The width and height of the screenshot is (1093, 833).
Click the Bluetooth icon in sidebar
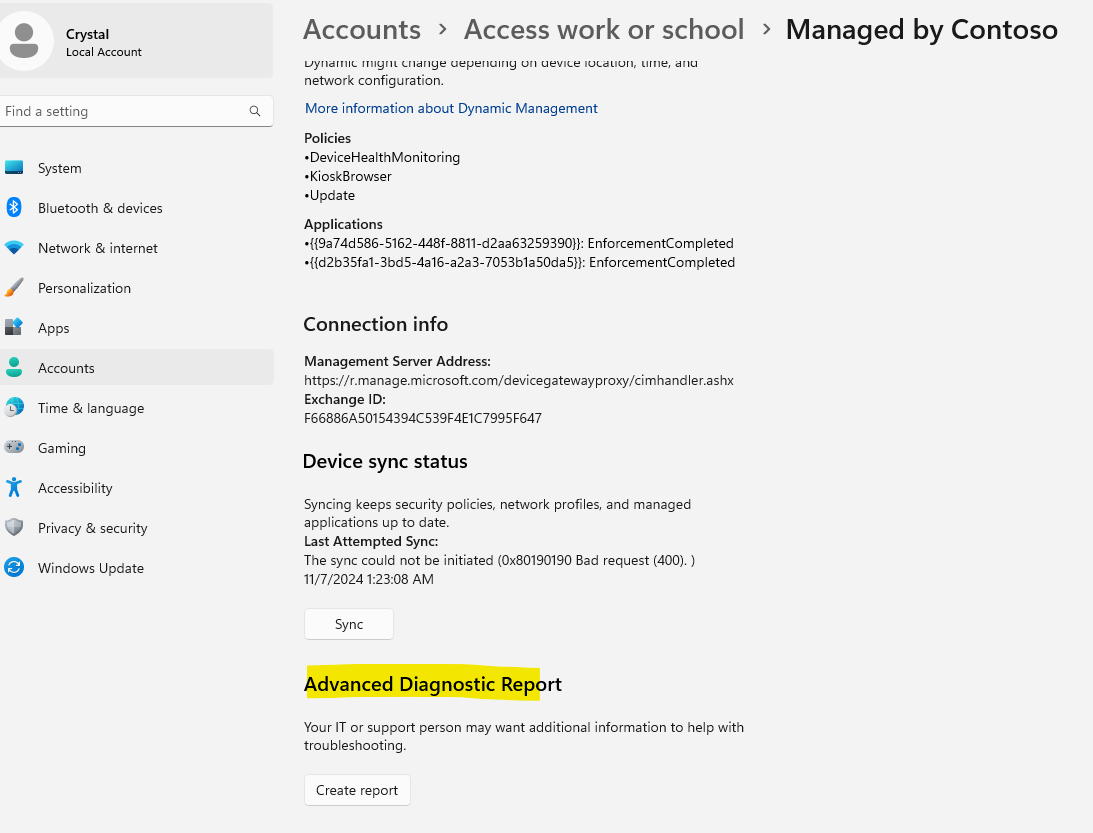click(14, 208)
